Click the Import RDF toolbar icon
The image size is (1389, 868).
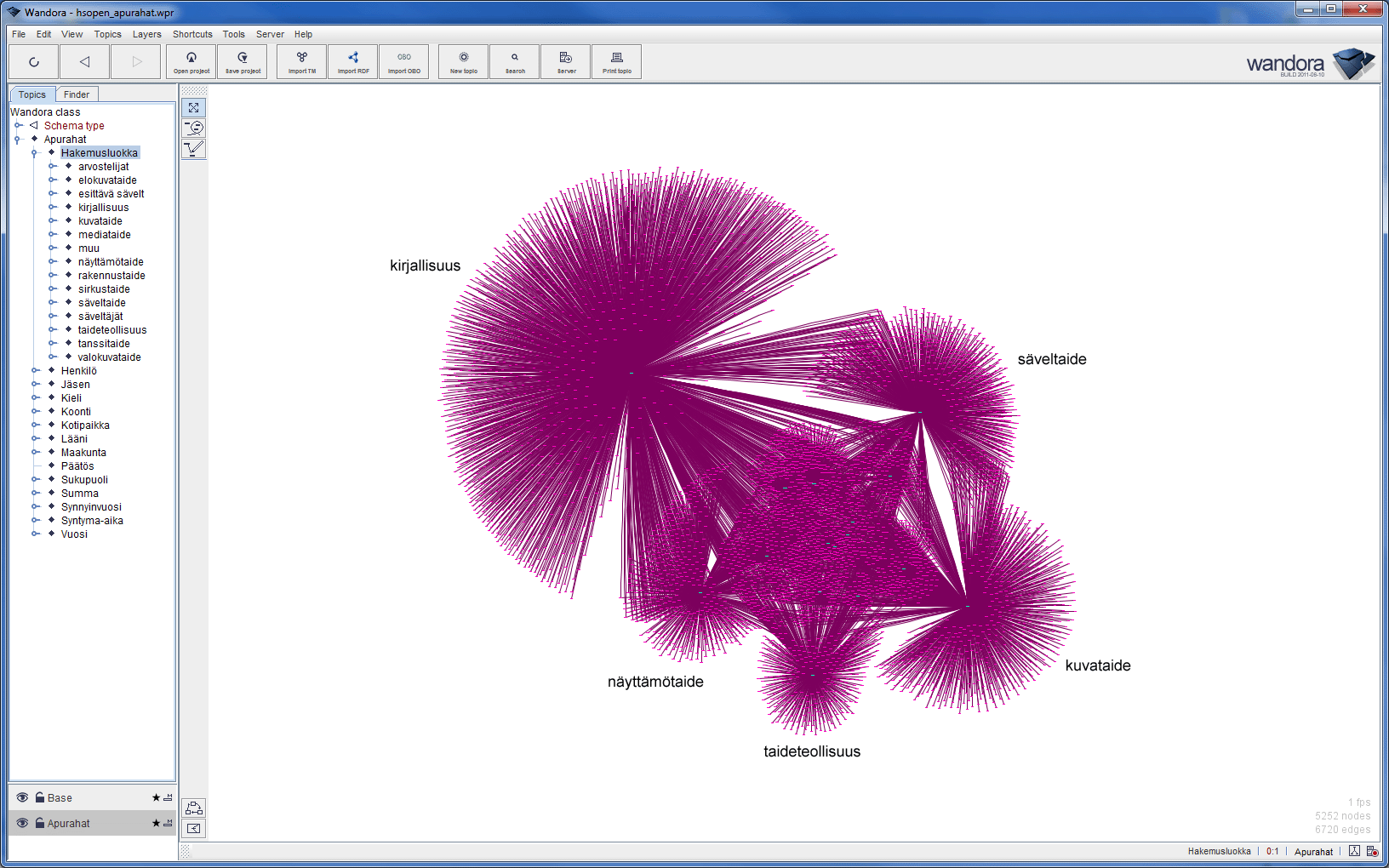pyautogui.click(x=353, y=61)
